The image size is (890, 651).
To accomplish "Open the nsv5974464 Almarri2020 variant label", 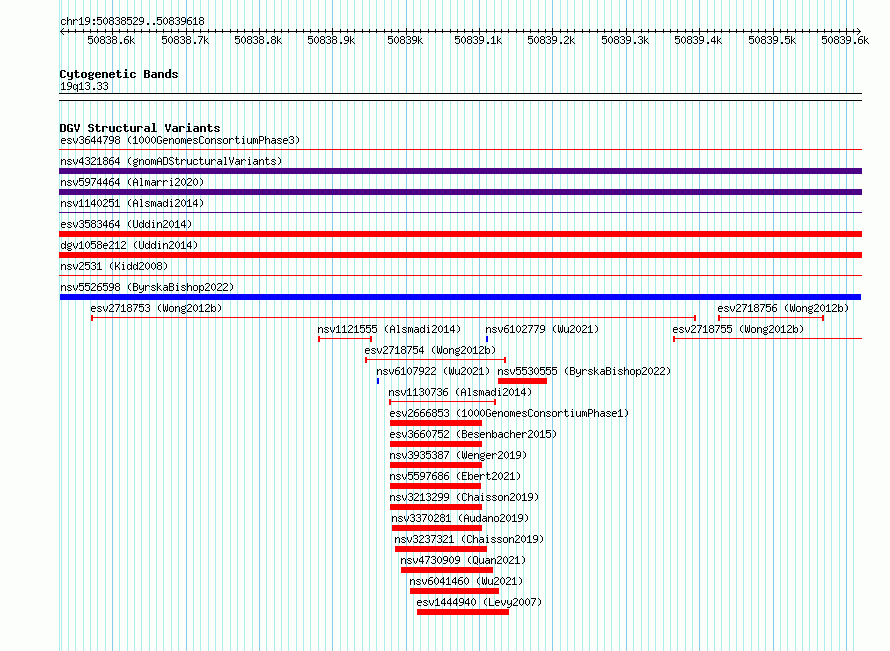I will (x=132, y=182).
